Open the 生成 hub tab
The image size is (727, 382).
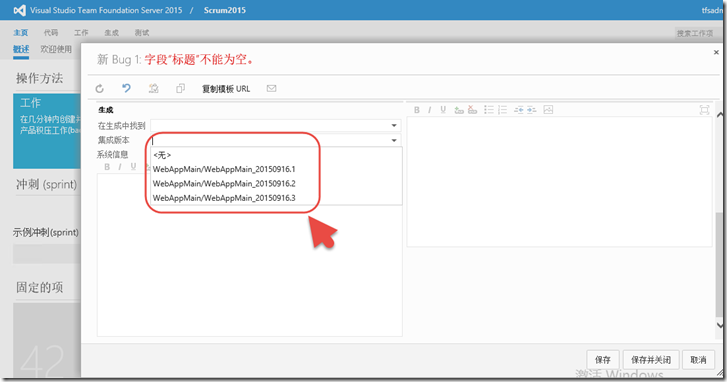click(x=111, y=32)
